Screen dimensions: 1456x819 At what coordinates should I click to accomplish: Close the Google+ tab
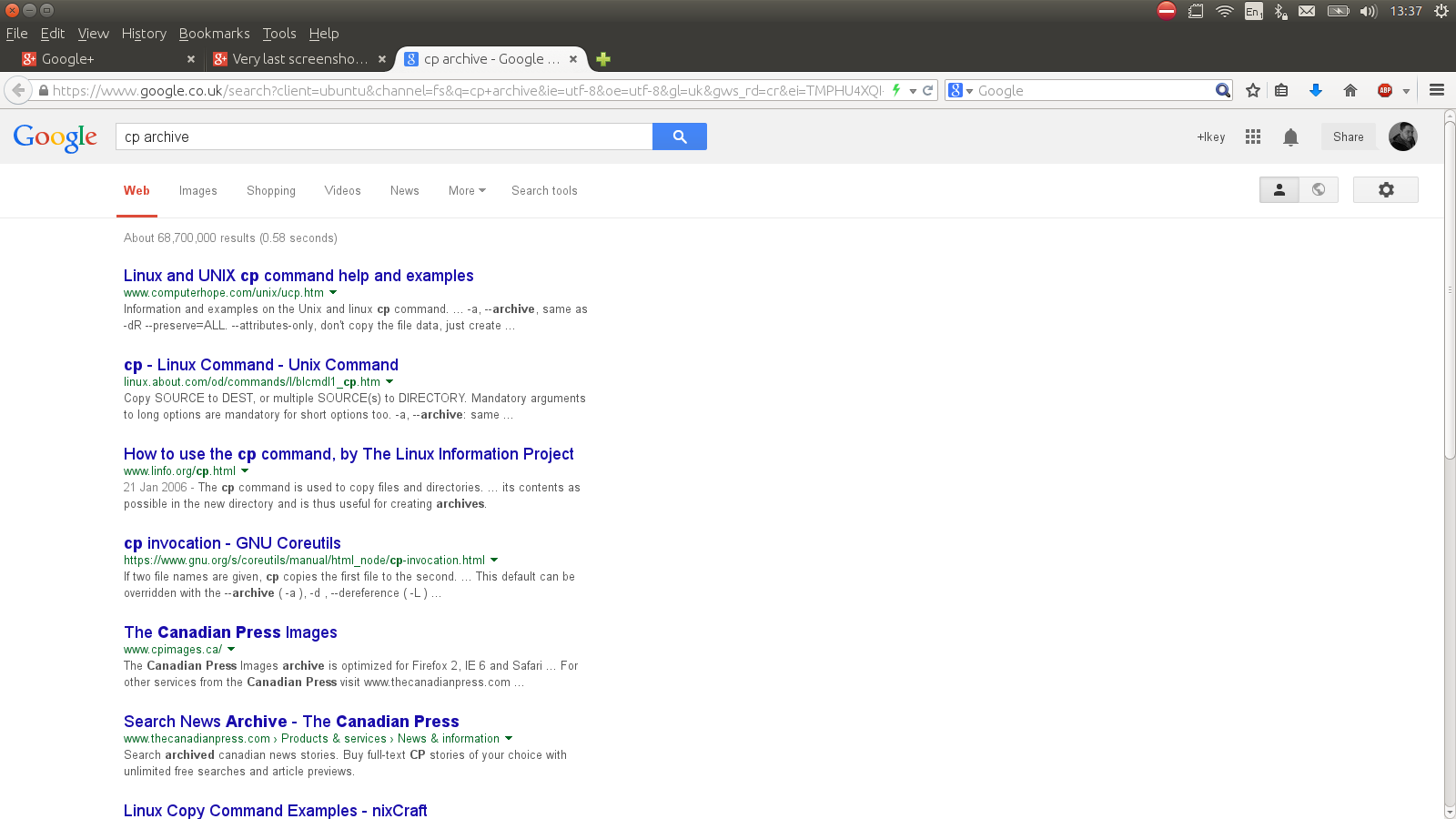click(x=190, y=59)
